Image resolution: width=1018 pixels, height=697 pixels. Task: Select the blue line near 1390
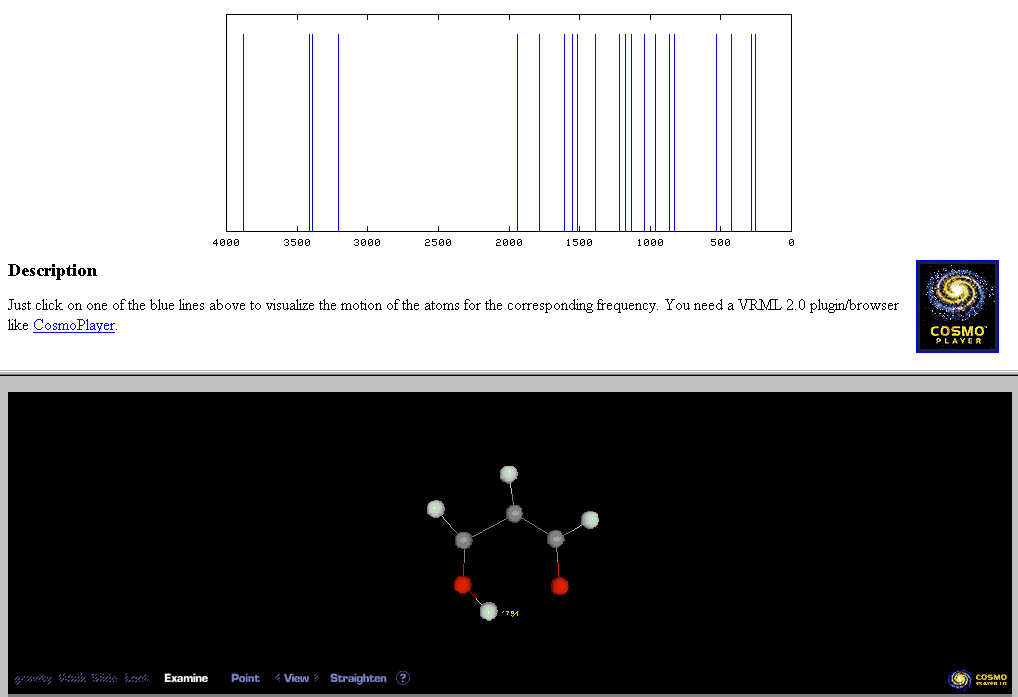click(x=595, y=132)
